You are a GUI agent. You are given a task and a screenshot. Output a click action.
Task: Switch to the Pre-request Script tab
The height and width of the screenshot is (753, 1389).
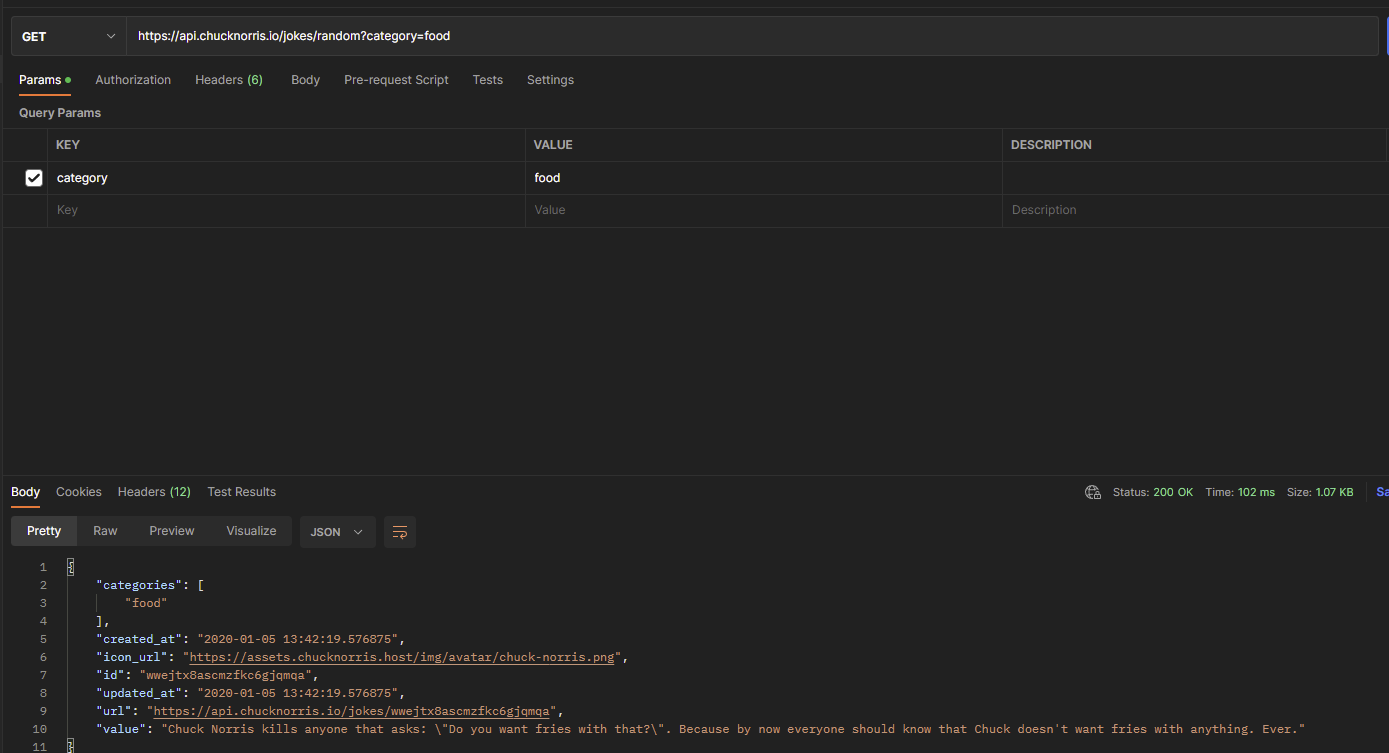(396, 79)
